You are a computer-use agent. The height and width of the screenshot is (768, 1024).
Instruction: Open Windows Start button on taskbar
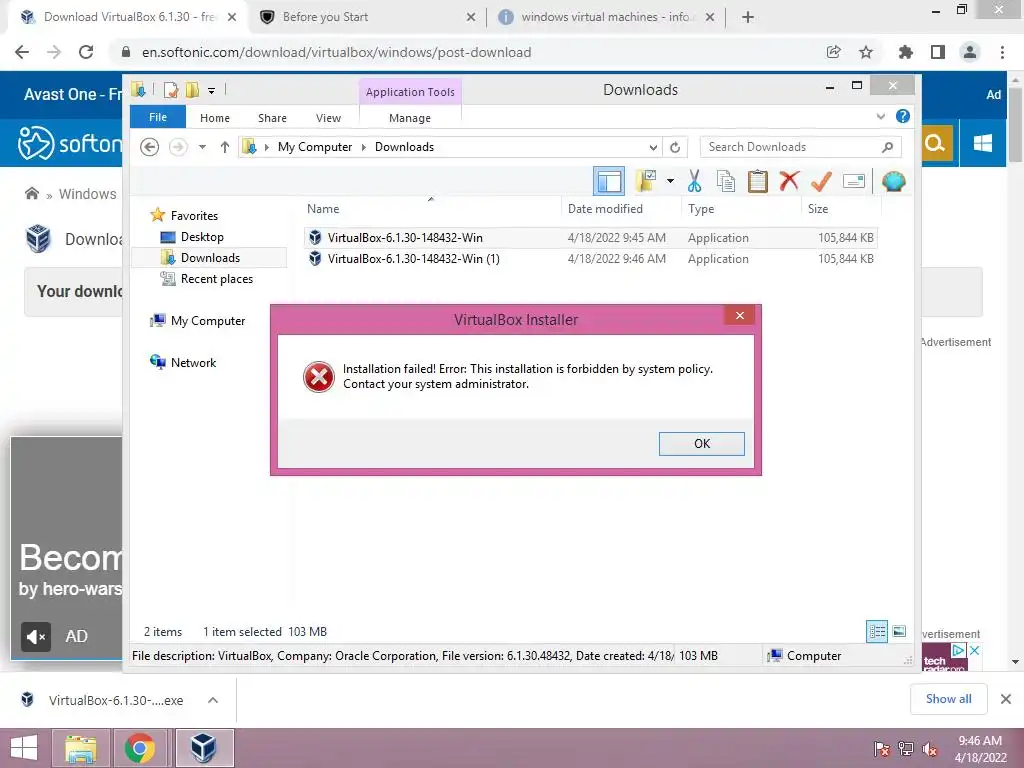point(24,748)
